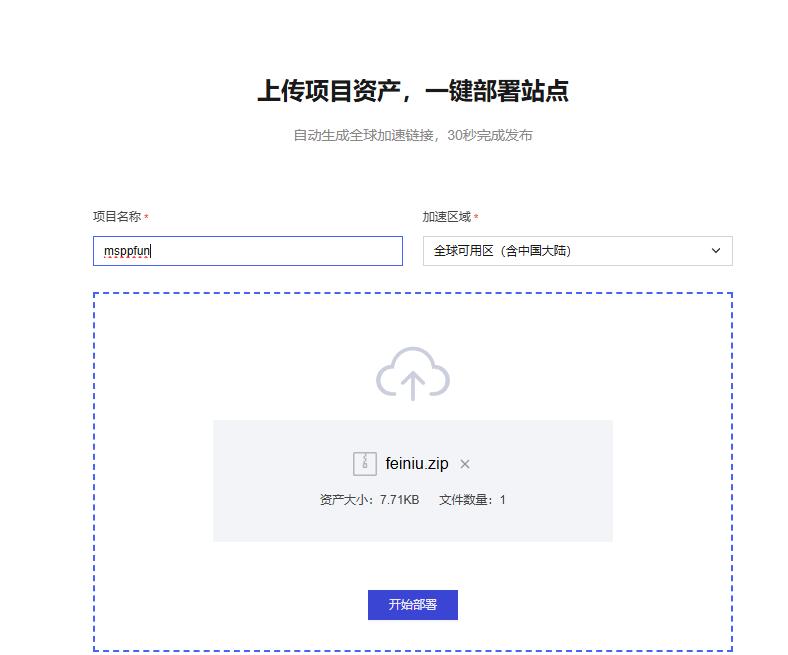Click the heading 上传项目资产，一键部署站点
Viewport: 788px width, 655px height.
coord(413,91)
